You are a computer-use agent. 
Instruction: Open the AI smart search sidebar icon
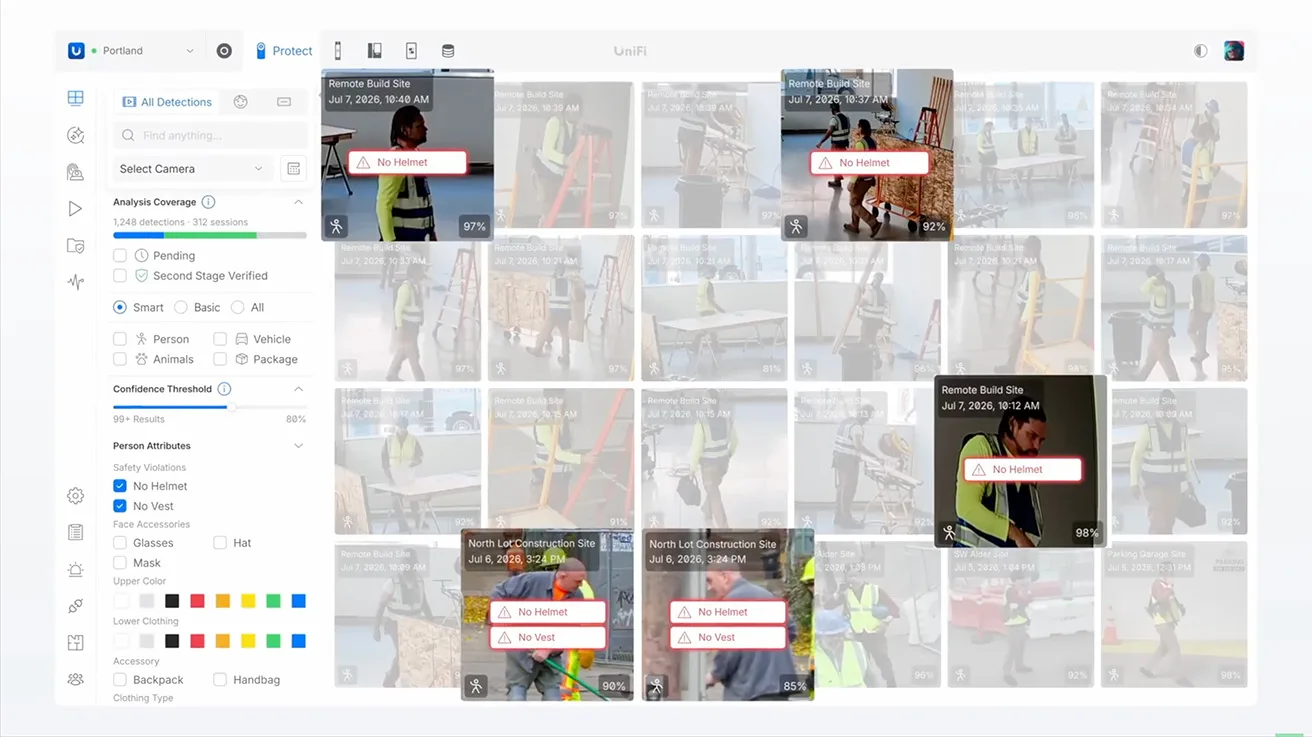[75, 135]
